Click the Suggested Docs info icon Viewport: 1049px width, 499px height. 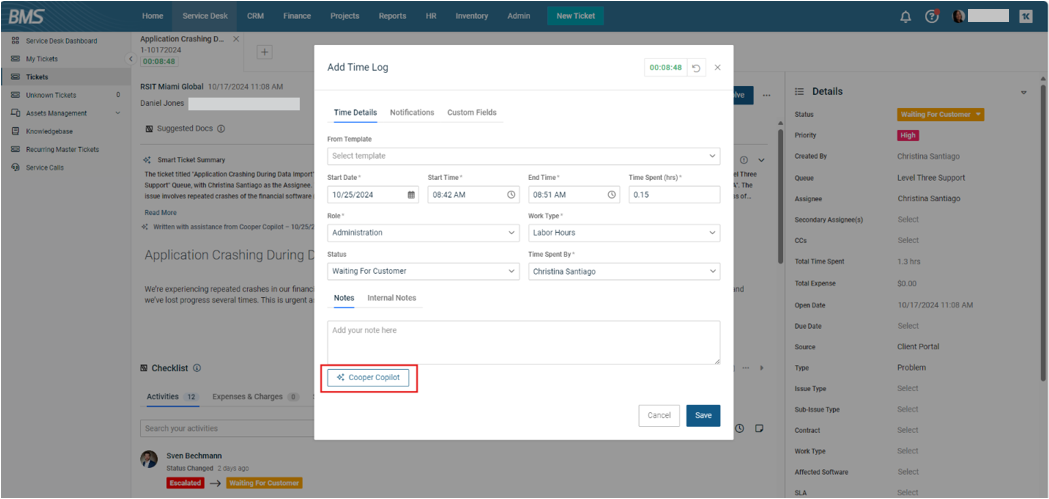coord(221,129)
